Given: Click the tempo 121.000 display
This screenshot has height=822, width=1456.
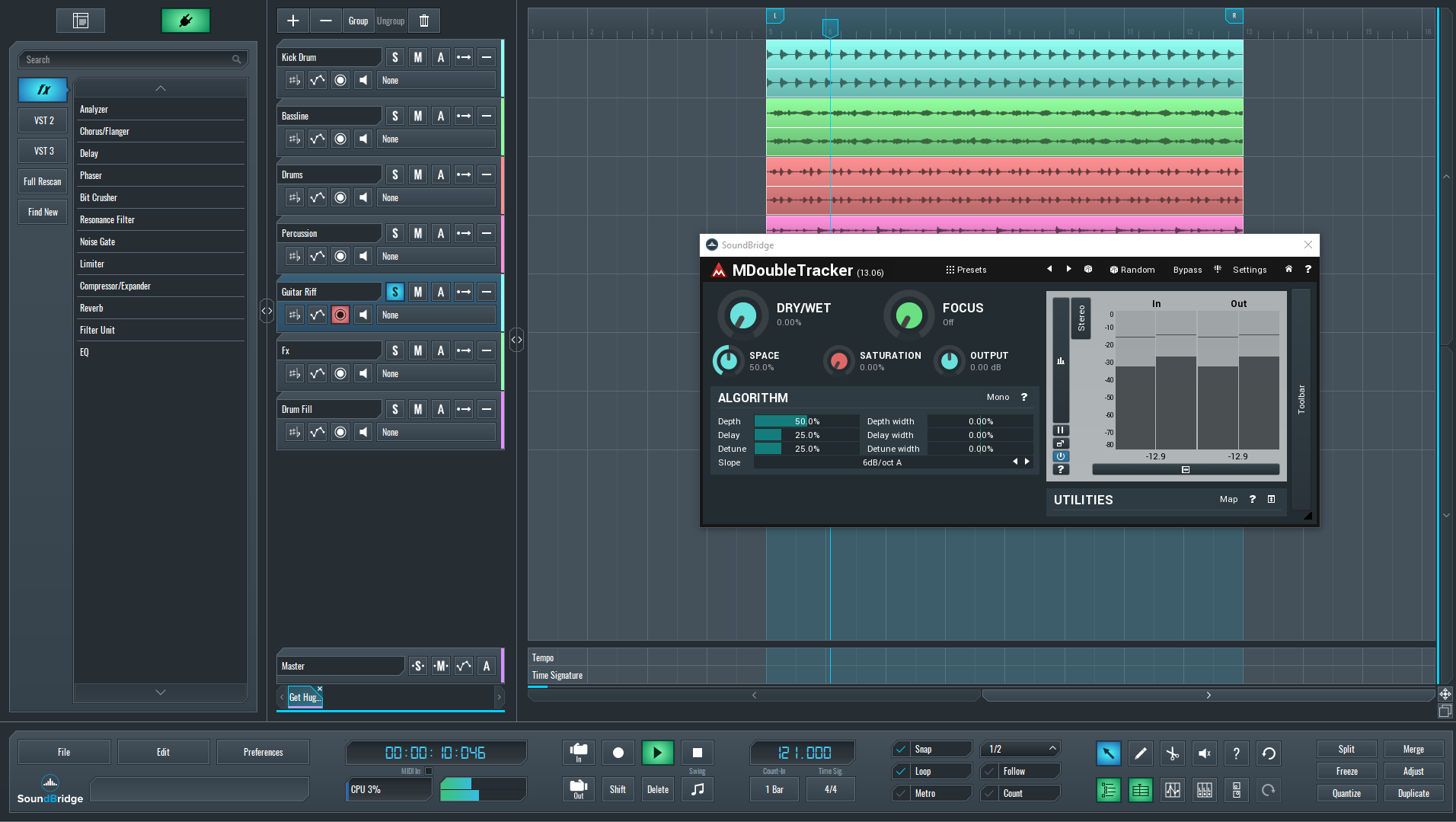Looking at the screenshot, I should [803, 753].
